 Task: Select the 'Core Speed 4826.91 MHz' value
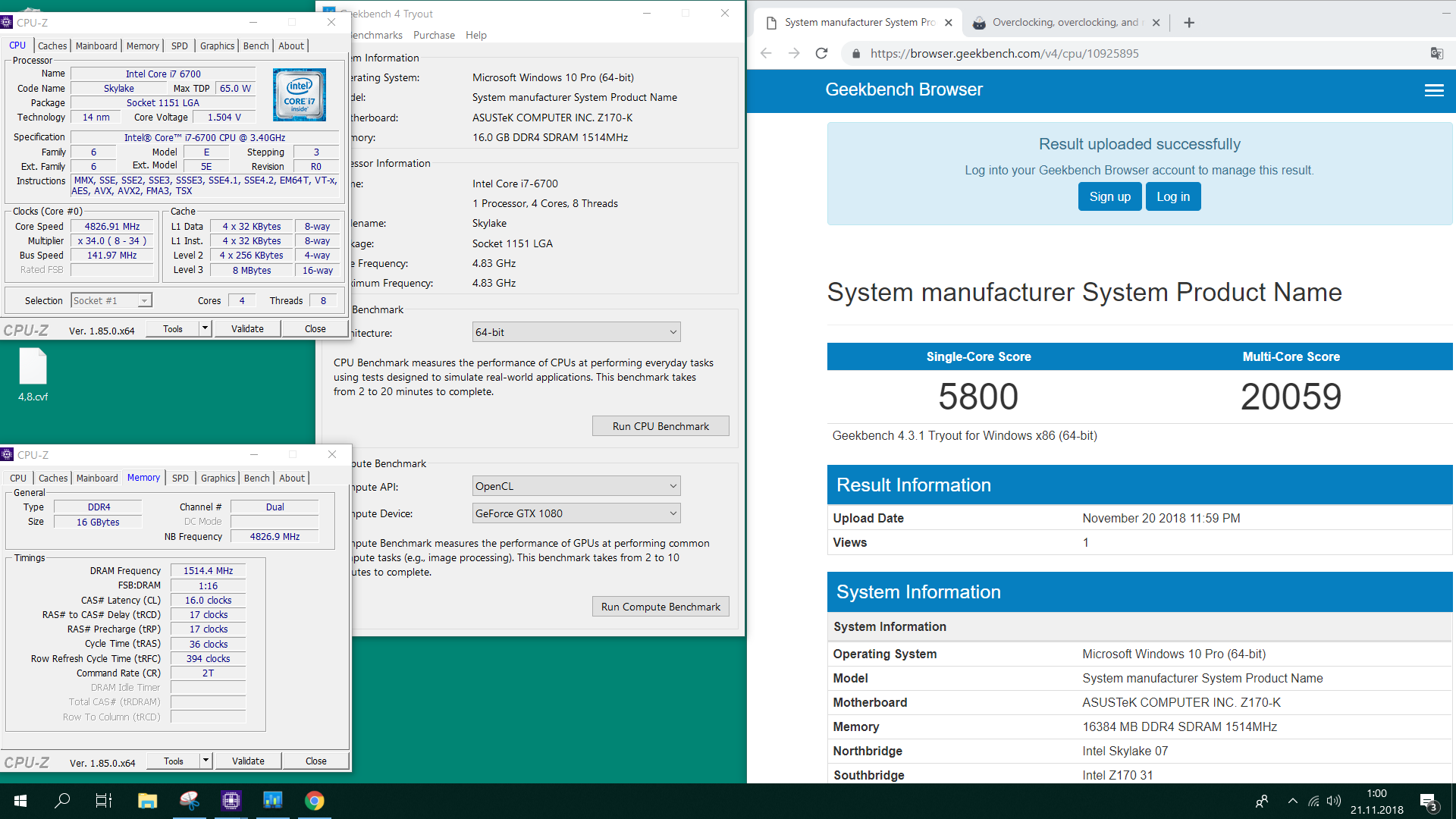(x=112, y=226)
